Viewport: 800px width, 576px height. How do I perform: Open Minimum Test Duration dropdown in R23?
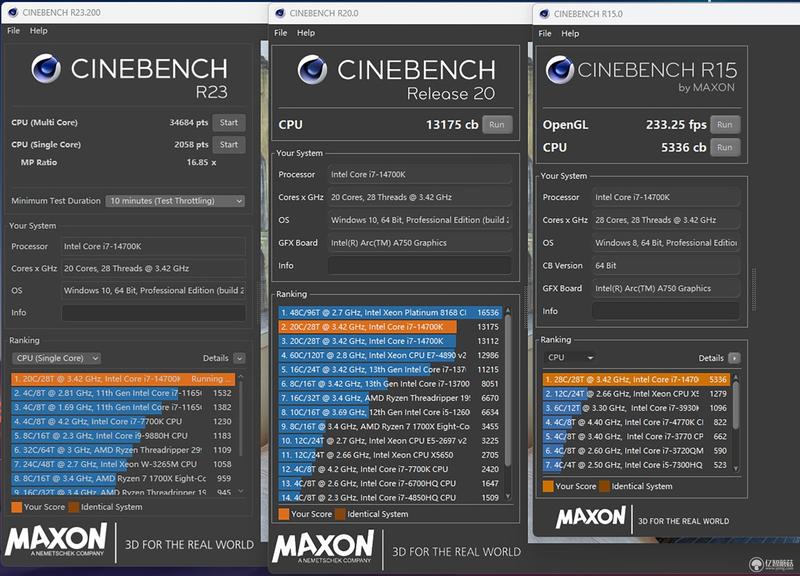coord(175,201)
